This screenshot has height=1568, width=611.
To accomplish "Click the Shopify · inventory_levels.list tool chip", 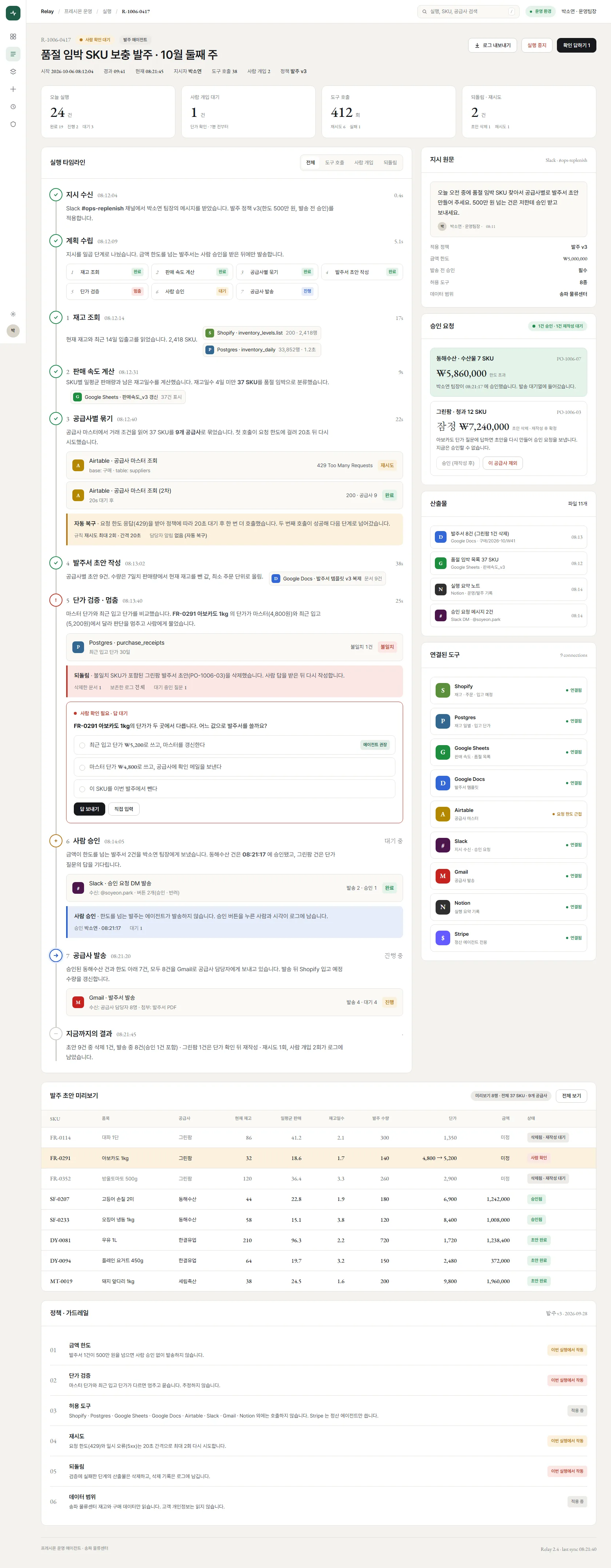I will [x=262, y=333].
